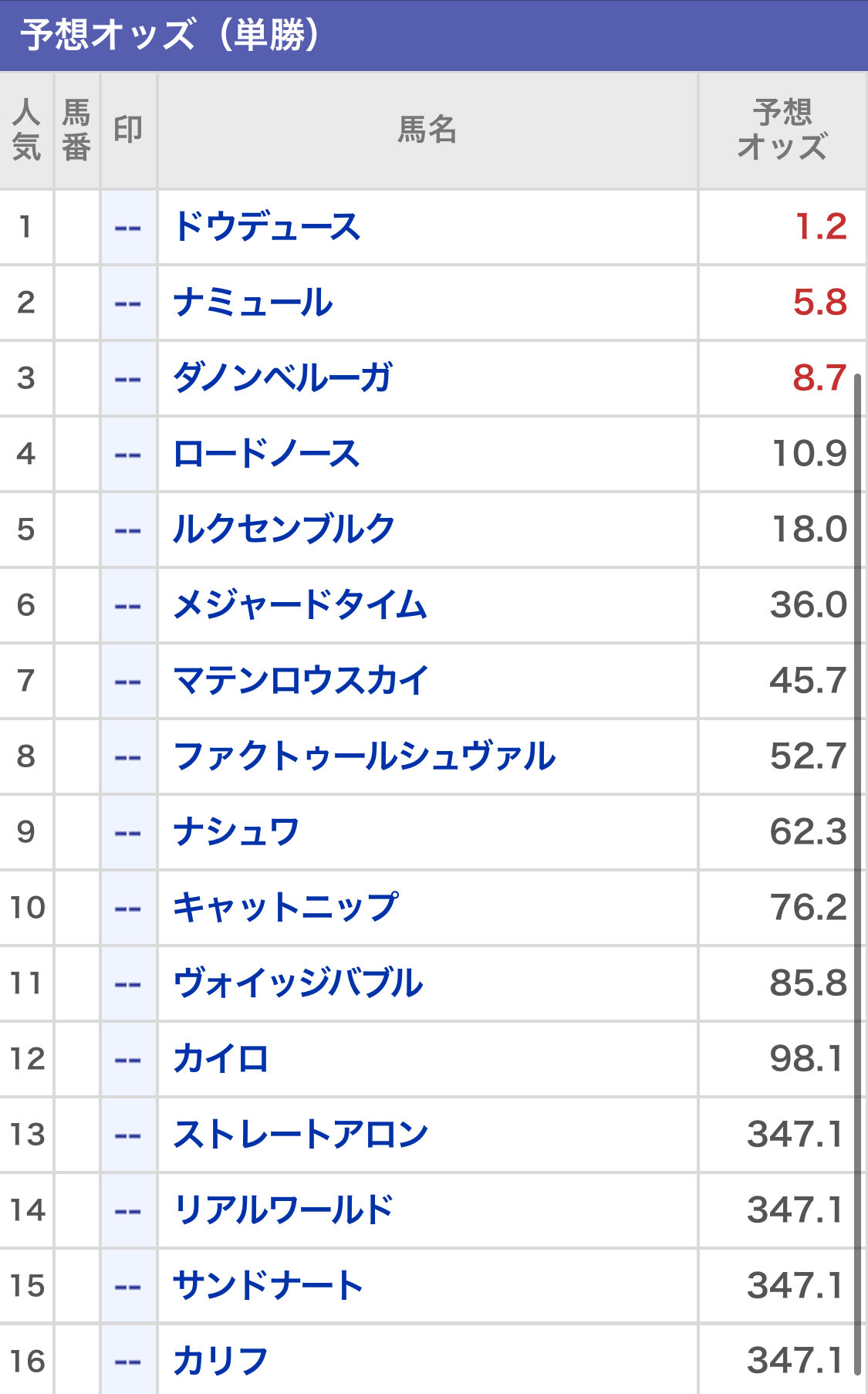Select horse name ダノンベルーガ
Screen dimensions: 868x1394
[x=282, y=378]
